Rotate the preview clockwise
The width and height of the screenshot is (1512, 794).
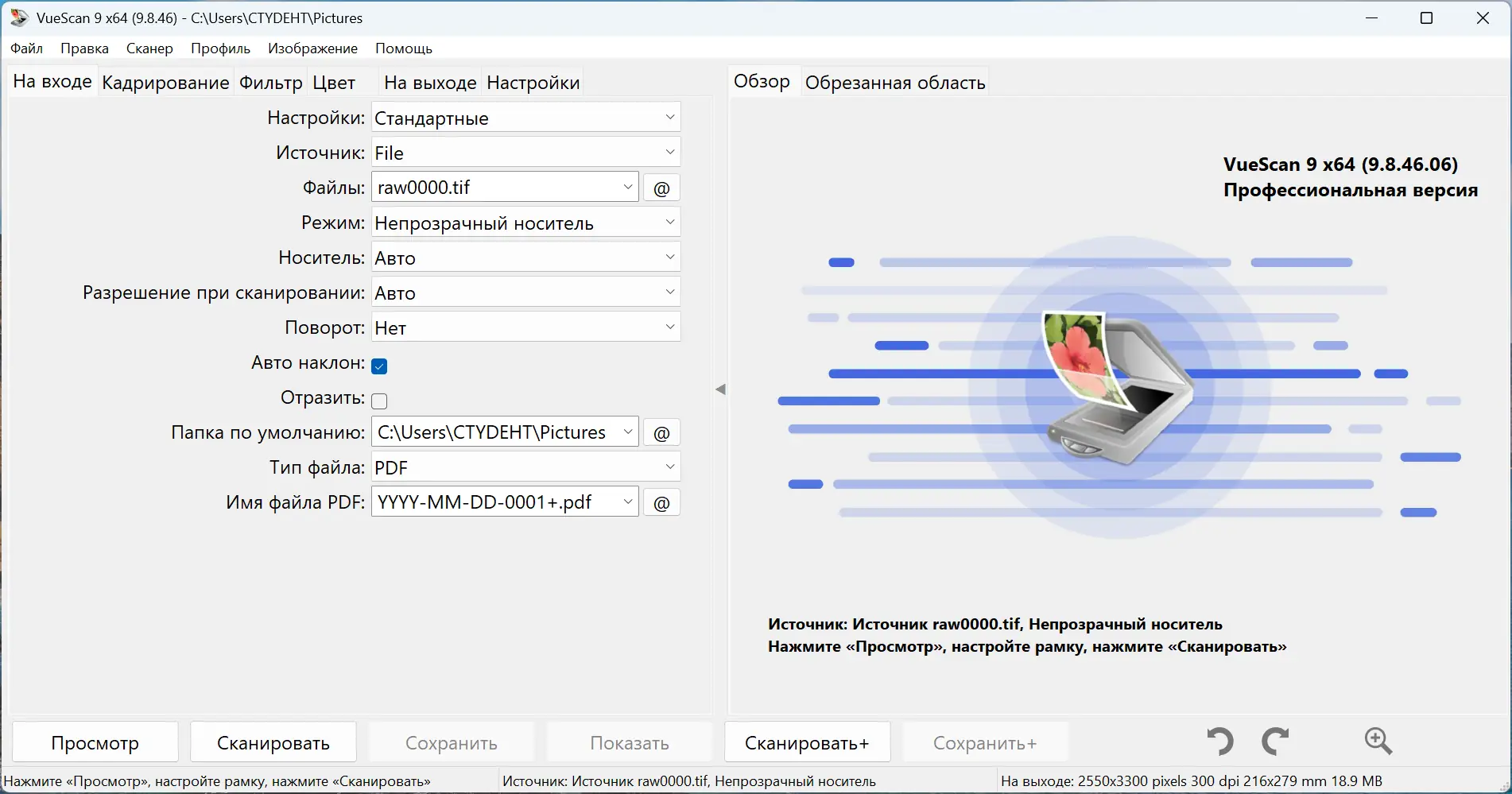pos(1275,741)
